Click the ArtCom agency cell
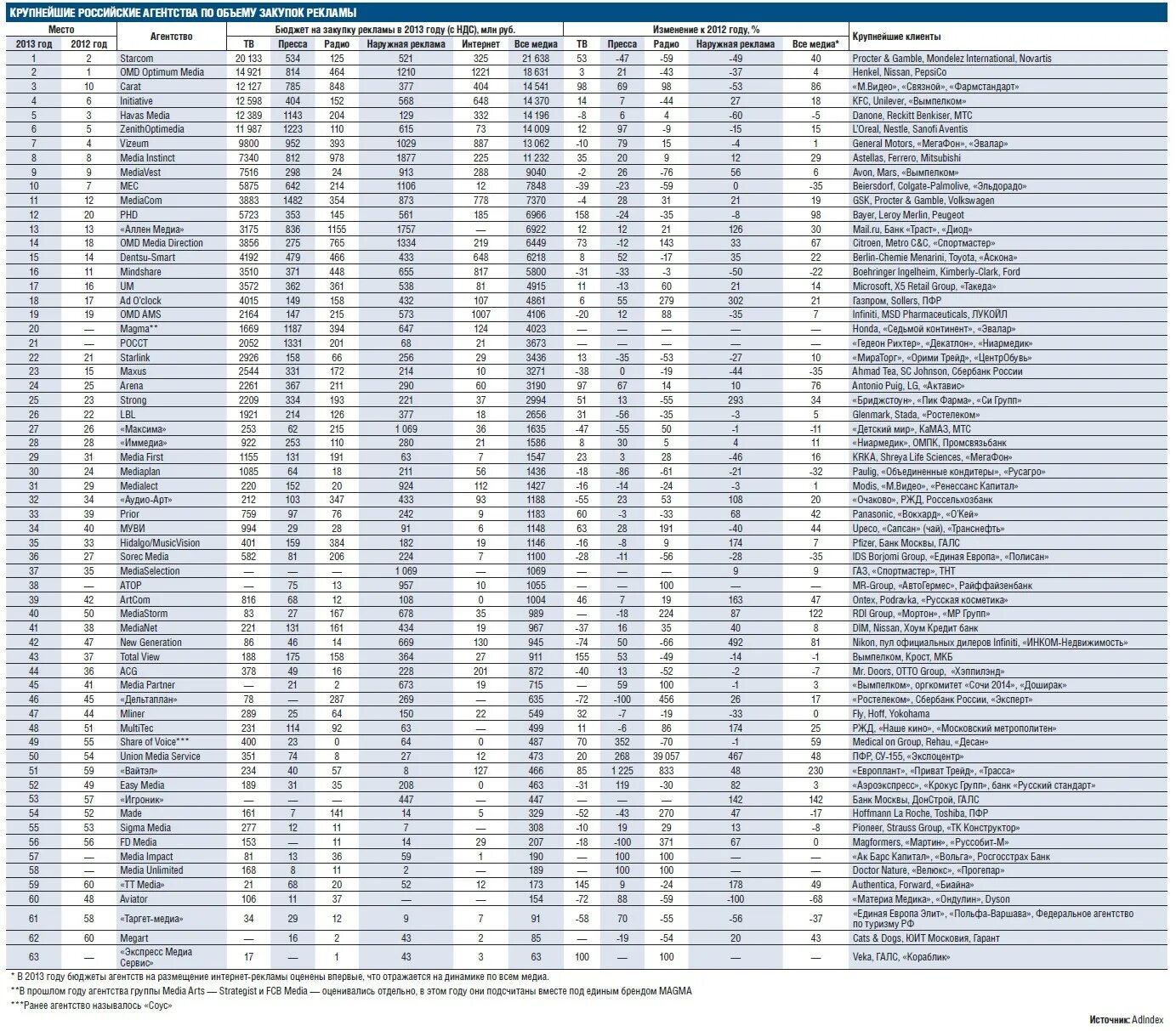Screen dimensions: 1176x1031 (135, 600)
